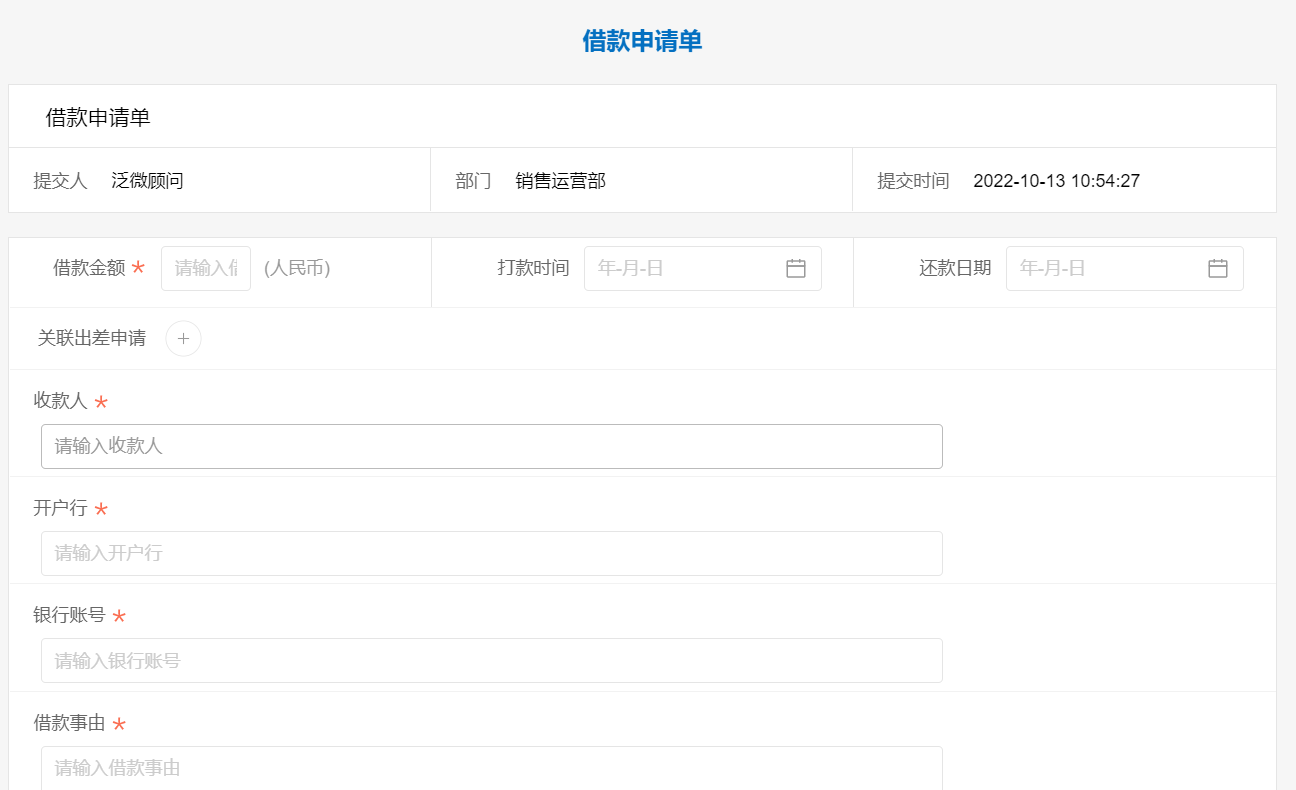Select the 借款申请单 blue page title
The width and height of the screenshot is (1296, 790).
coord(642,41)
